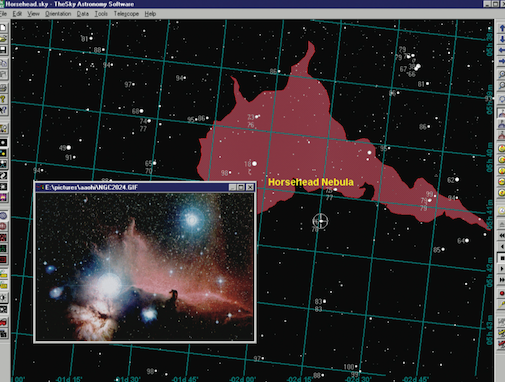This screenshot has width=505, height=382.
Task: Click the Horsehead Nebula label
Action: (311, 182)
